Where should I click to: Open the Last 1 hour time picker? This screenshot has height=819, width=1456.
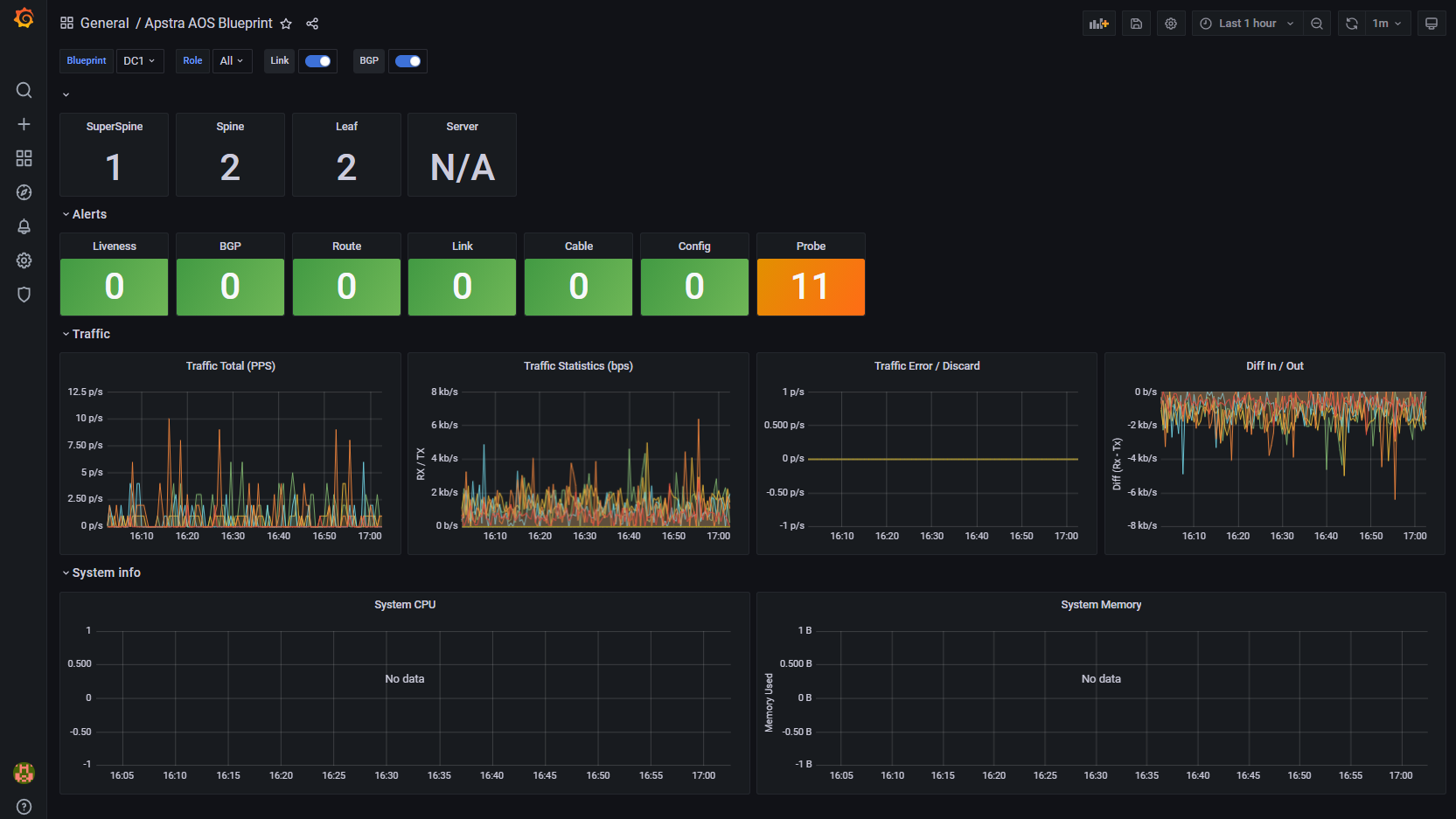click(x=1248, y=24)
